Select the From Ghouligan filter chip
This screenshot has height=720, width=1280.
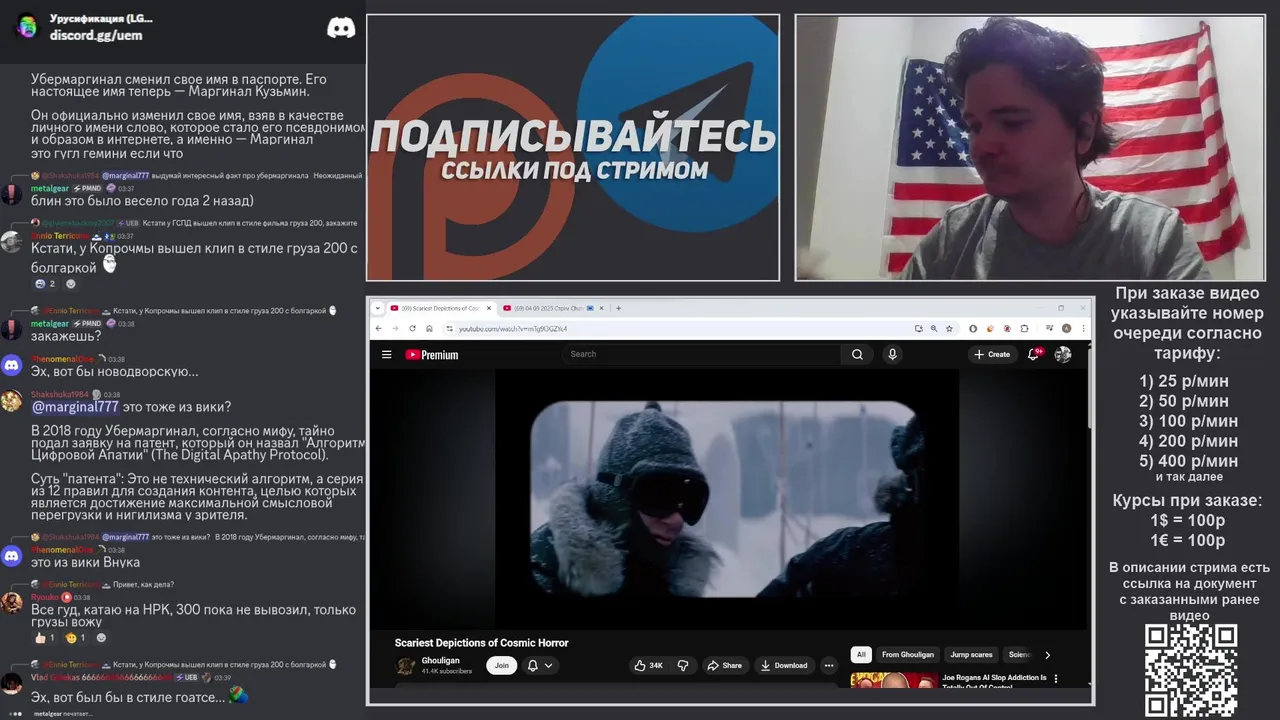[x=908, y=655]
